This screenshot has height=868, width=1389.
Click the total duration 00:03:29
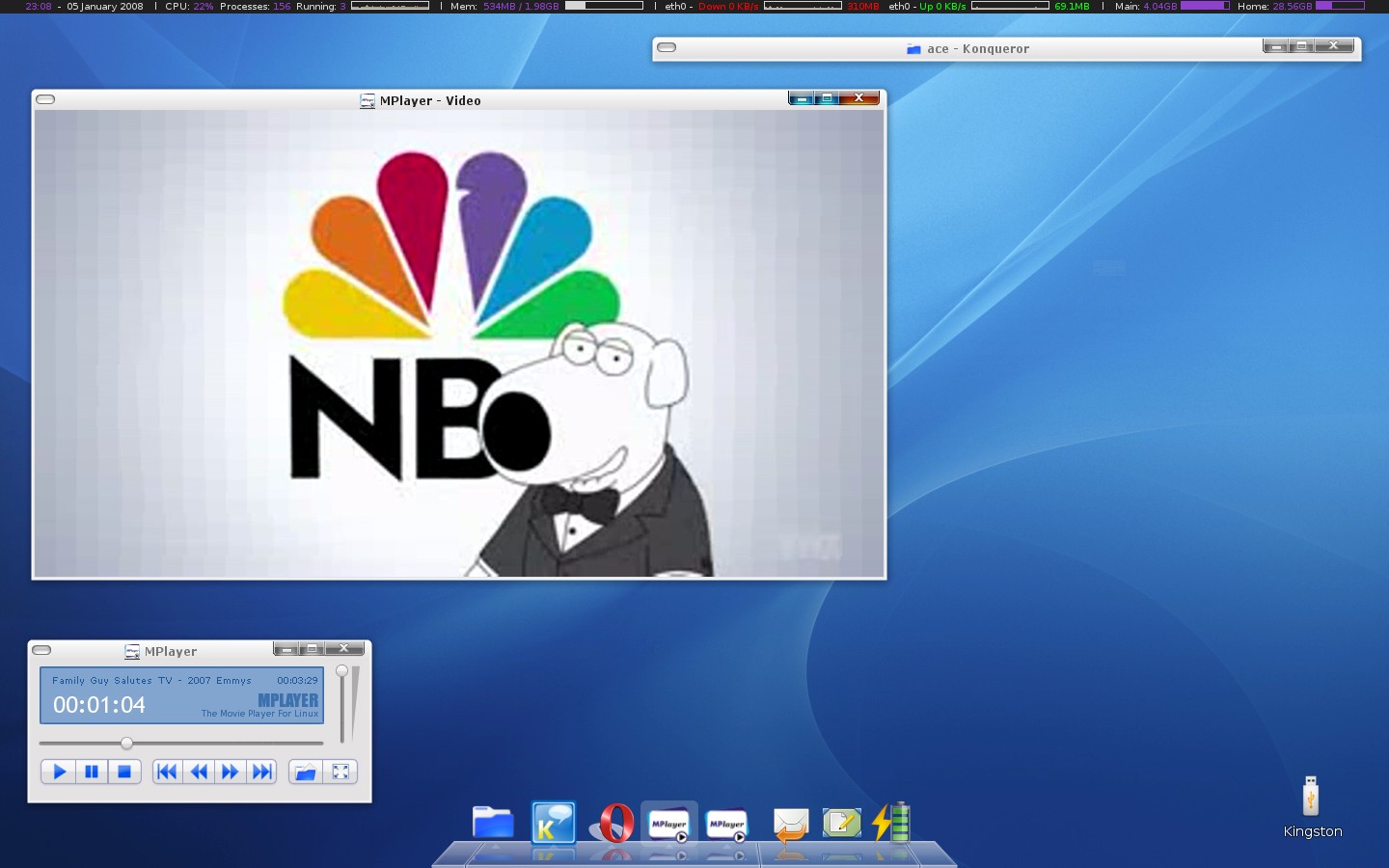point(297,680)
